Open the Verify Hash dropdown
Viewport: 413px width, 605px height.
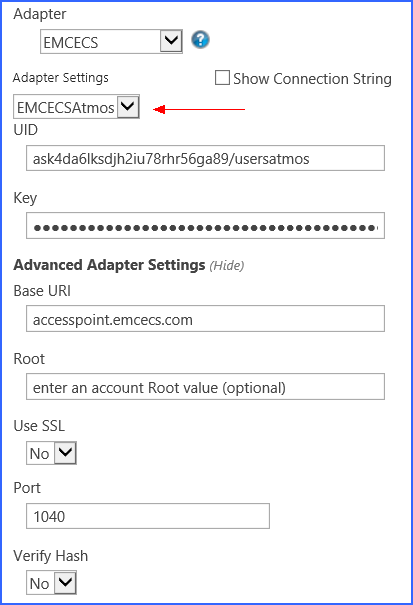click(x=51, y=583)
